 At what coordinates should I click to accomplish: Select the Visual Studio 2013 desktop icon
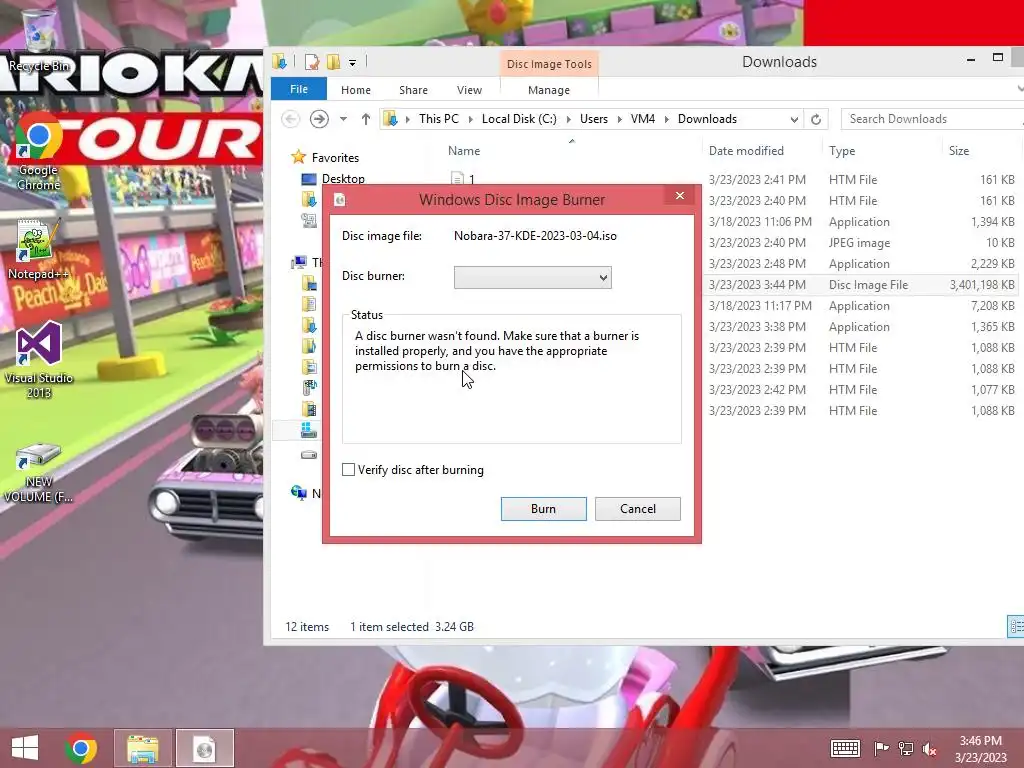pyautogui.click(x=39, y=359)
